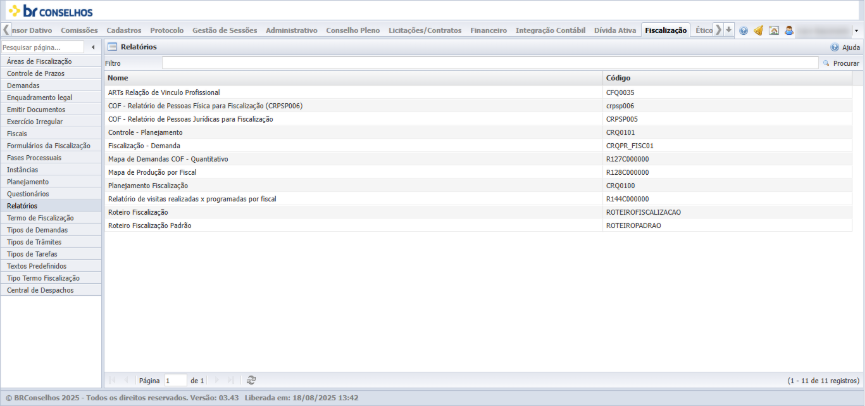Open the Cadastros tab

pos(124,30)
